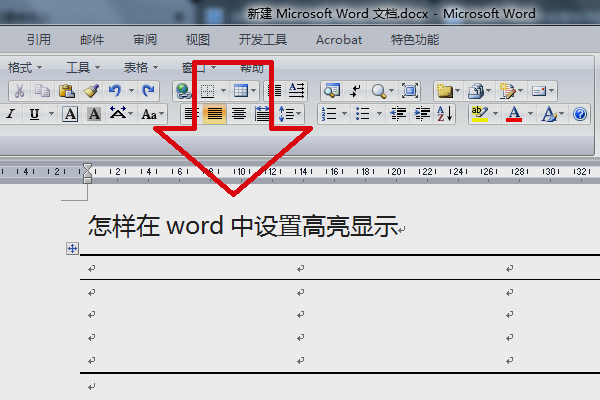The width and height of the screenshot is (600, 400).
Task: Apply the yellow text highlight color
Action: (x=479, y=114)
